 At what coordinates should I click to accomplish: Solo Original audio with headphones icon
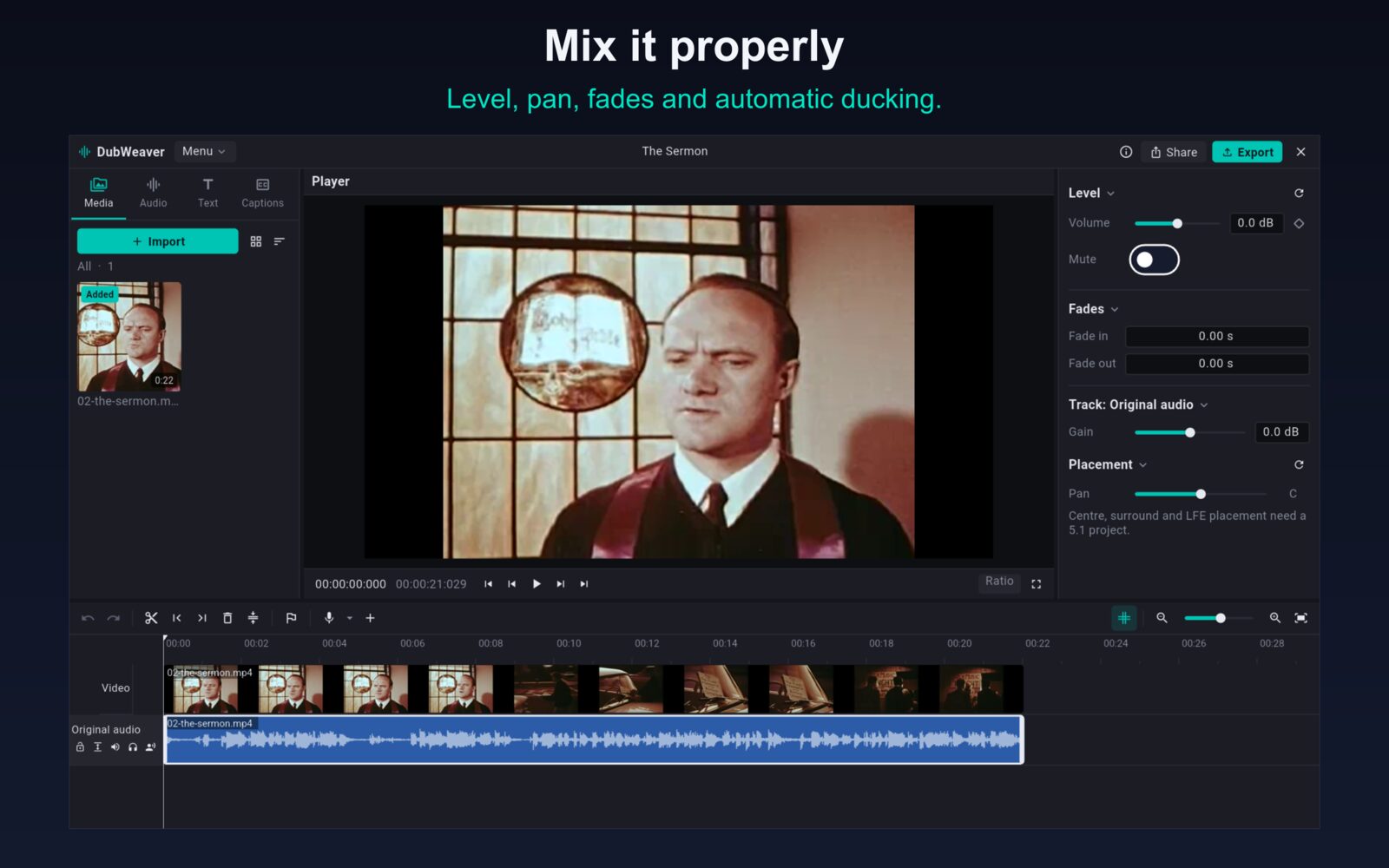coord(133,747)
